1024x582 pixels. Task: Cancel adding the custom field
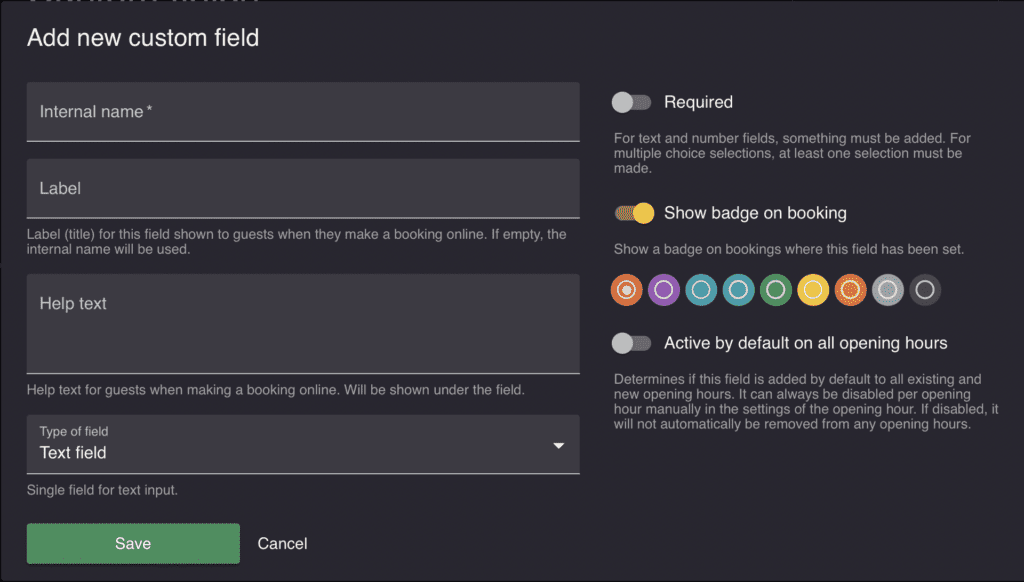282,543
